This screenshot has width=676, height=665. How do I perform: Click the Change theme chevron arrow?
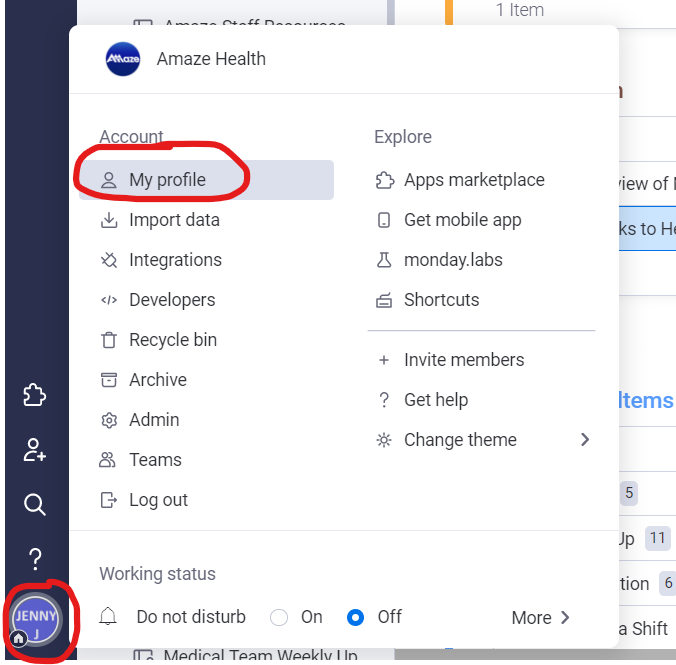coord(585,439)
